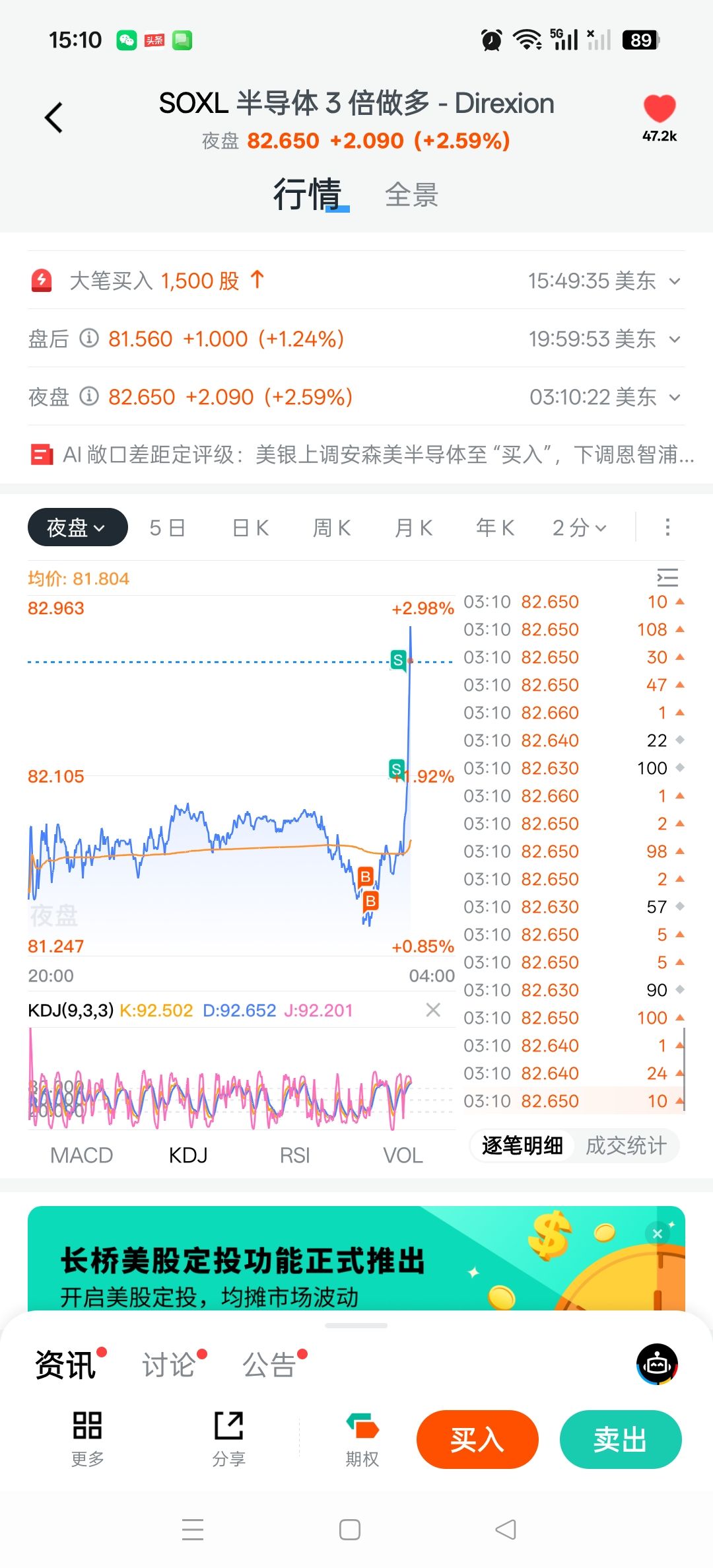Tap the upper orange B buy marker
The width and height of the screenshot is (713, 1568).
pos(365,876)
